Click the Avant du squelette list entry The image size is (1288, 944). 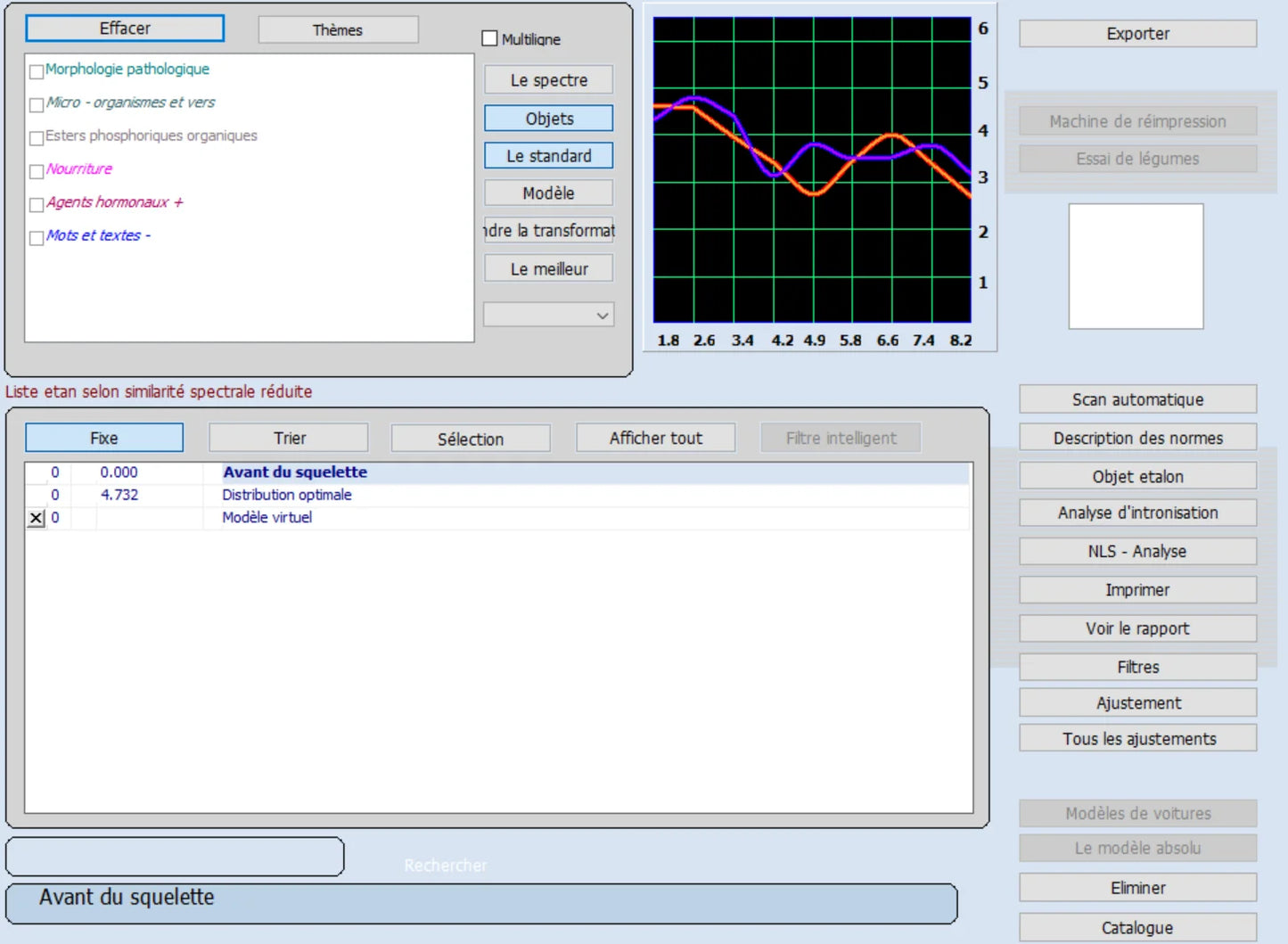[x=294, y=472]
